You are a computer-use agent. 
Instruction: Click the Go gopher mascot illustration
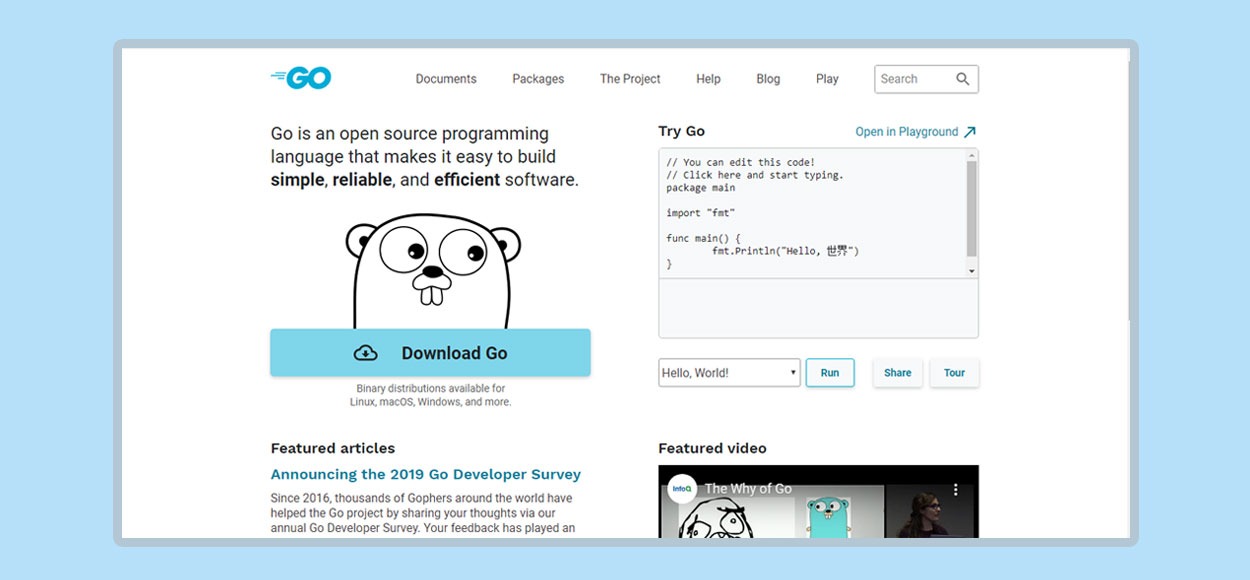point(433,271)
